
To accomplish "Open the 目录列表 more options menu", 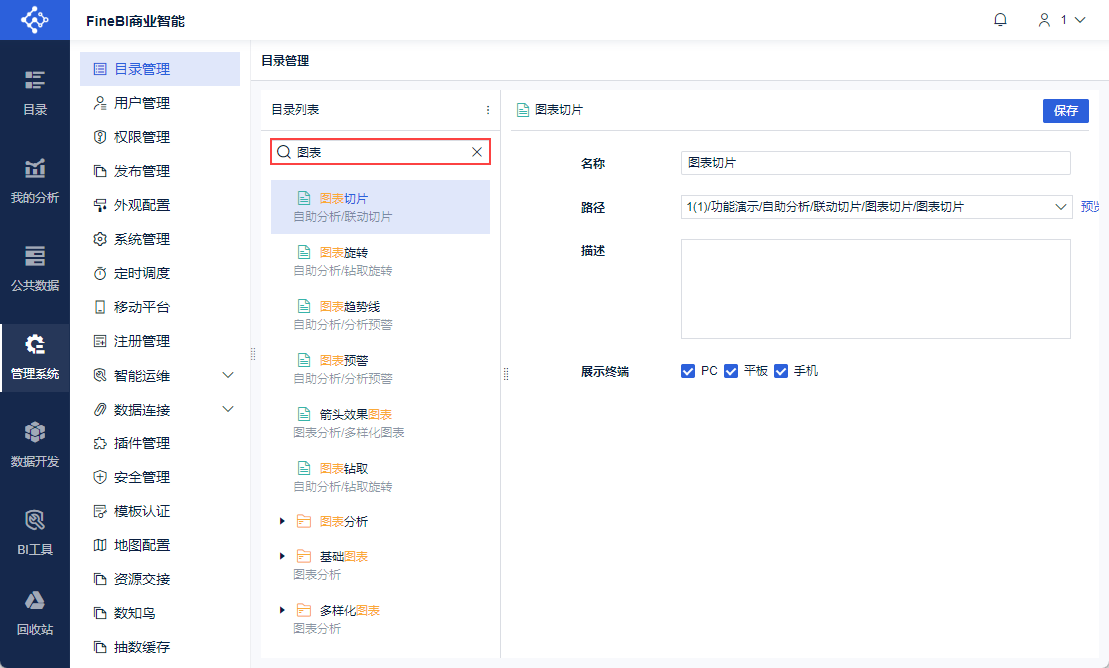I will click(488, 110).
